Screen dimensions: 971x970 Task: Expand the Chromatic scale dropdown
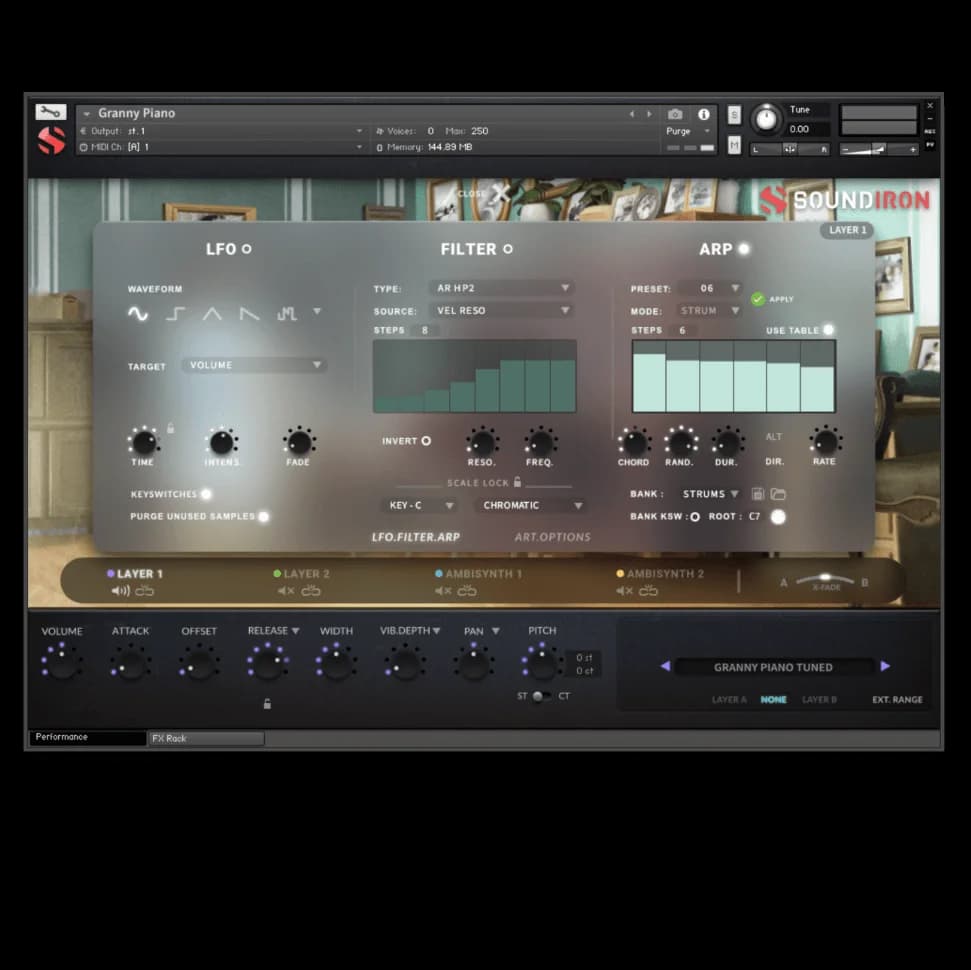coord(529,506)
